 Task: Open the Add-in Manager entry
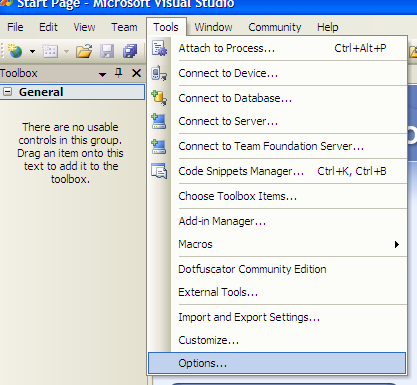click(x=277, y=221)
